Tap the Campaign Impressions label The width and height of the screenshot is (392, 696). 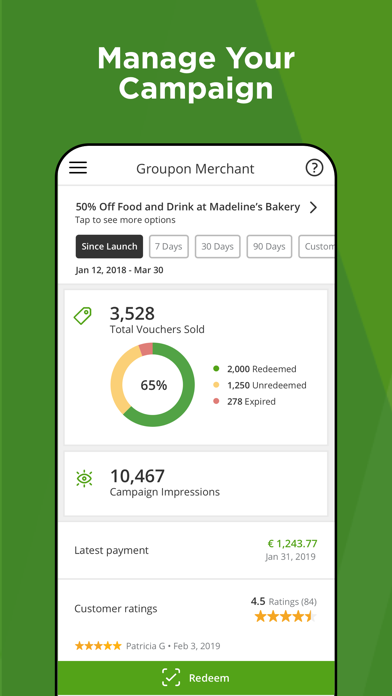[165, 492]
